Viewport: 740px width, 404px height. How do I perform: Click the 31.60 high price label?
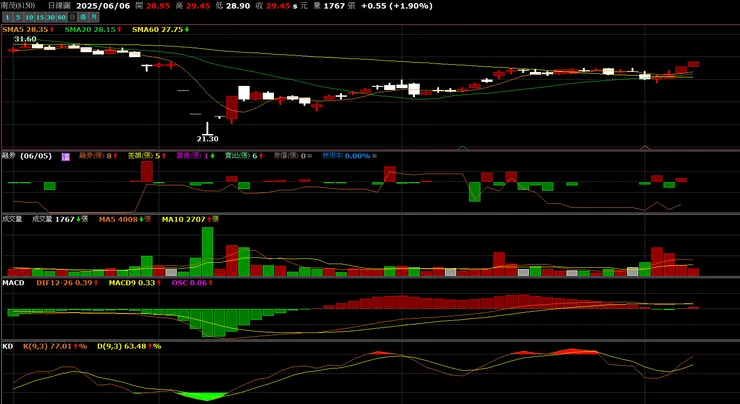[x=25, y=39]
